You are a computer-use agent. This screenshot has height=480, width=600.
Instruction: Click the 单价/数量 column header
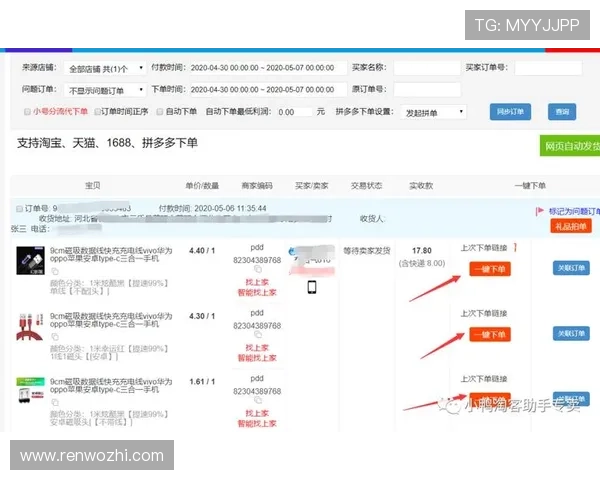coord(202,186)
